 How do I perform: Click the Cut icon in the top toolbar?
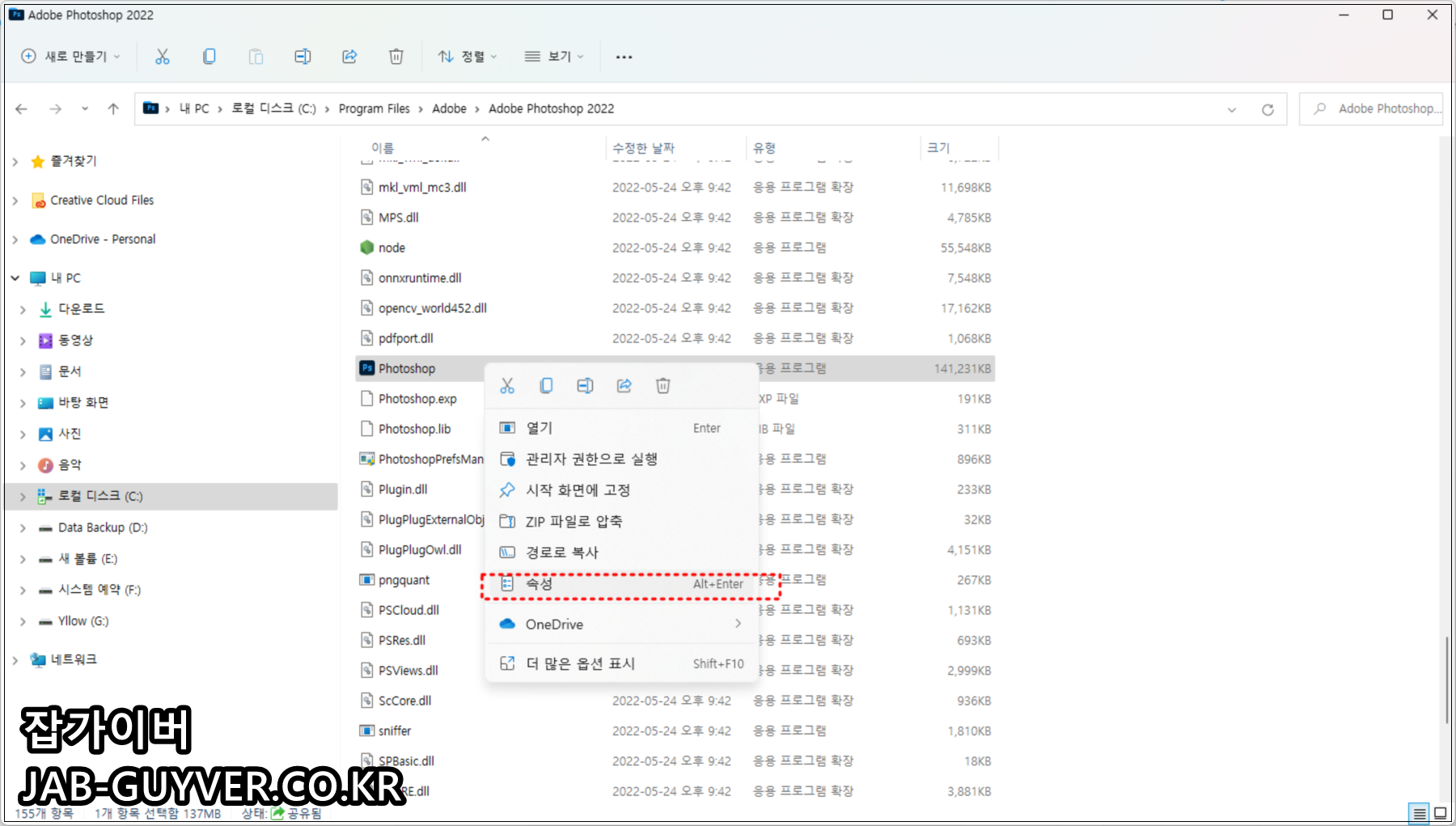[x=163, y=57]
